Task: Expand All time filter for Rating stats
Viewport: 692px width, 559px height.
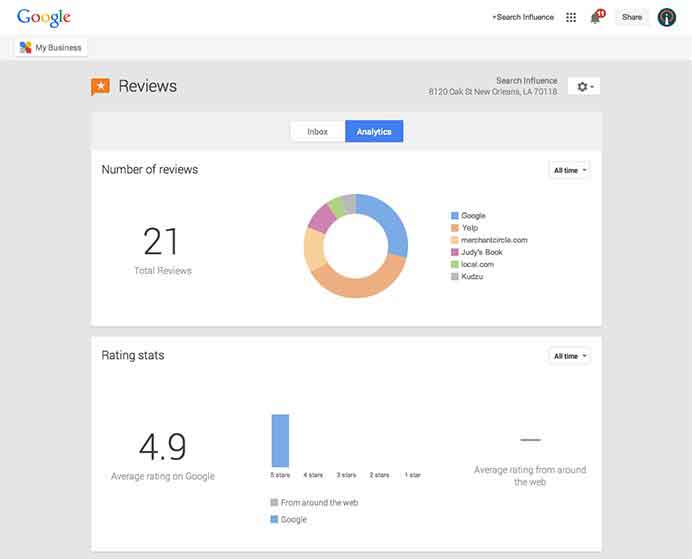Action: (x=570, y=356)
